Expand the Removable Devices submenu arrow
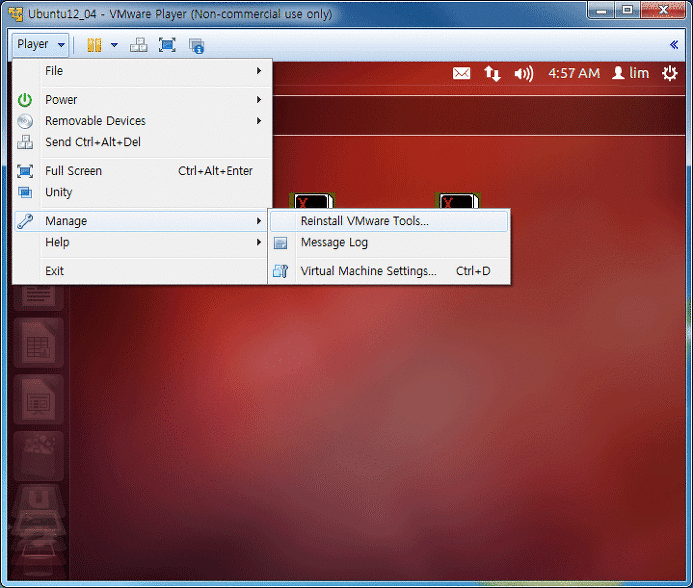This screenshot has height=588, width=693. (259, 121)
